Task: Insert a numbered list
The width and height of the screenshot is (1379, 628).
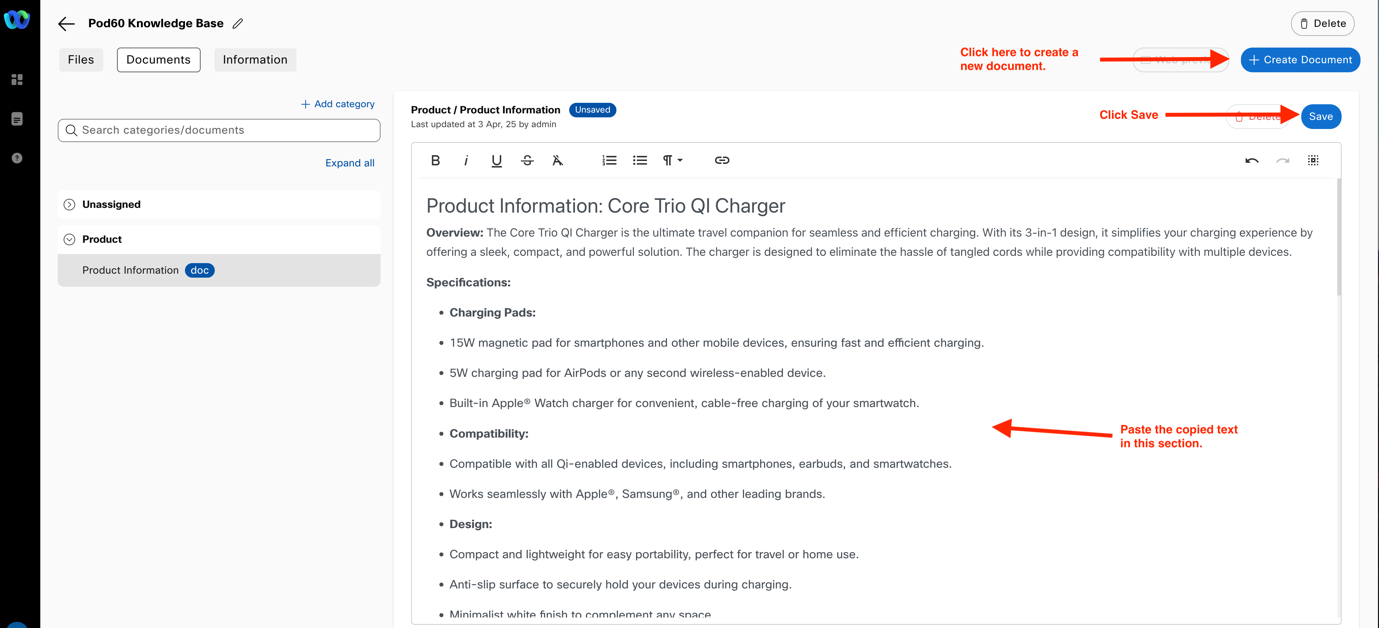Action: pyautogui.click(x=609, y=160)
